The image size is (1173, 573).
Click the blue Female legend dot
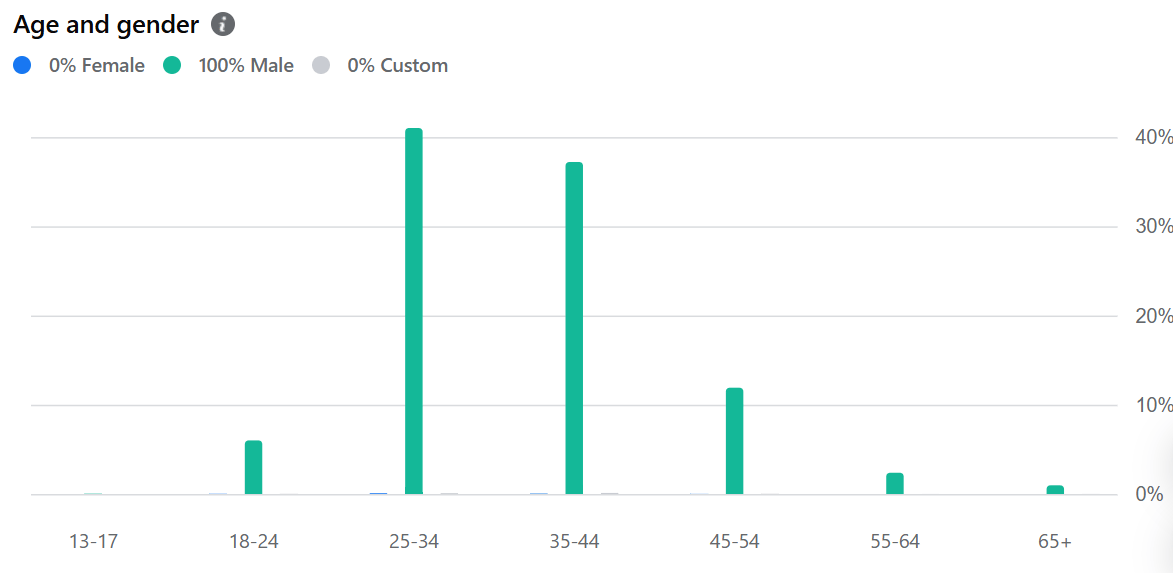click(x=22, y=65)
